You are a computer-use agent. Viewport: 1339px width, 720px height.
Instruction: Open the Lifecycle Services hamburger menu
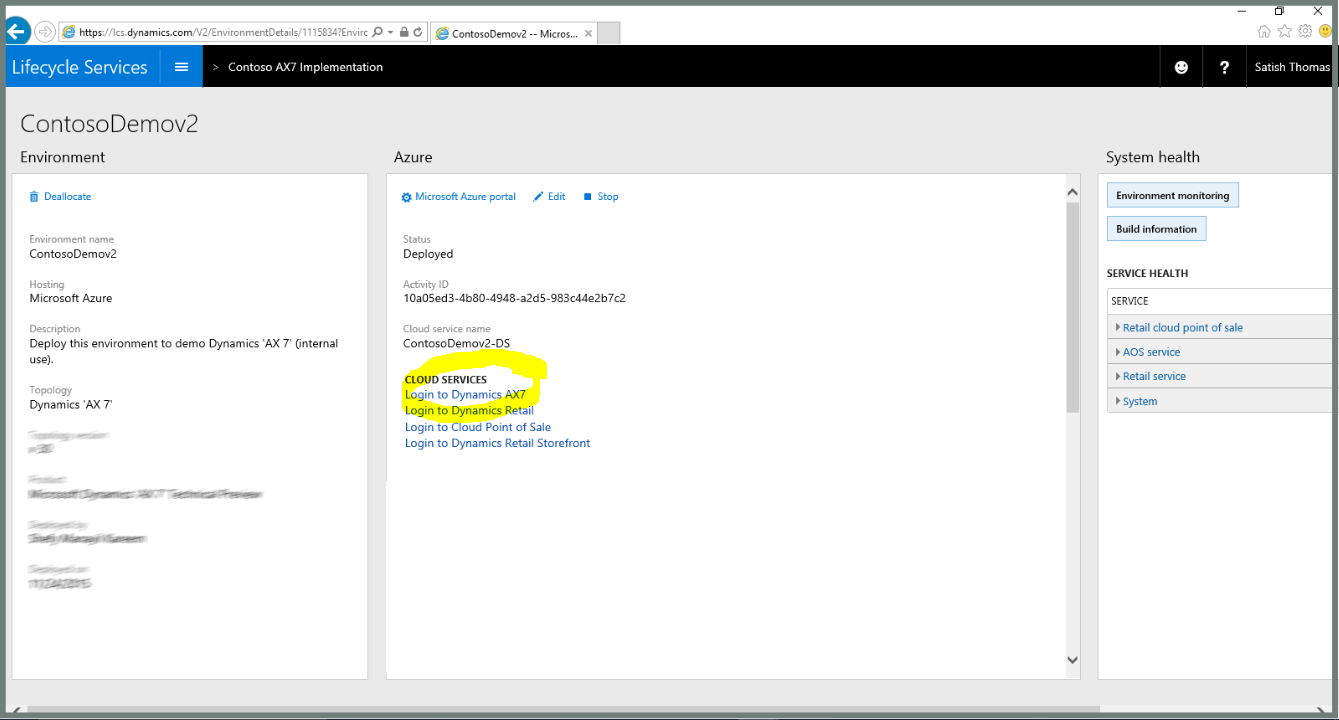pyautogui.click(x=181, y=67)
